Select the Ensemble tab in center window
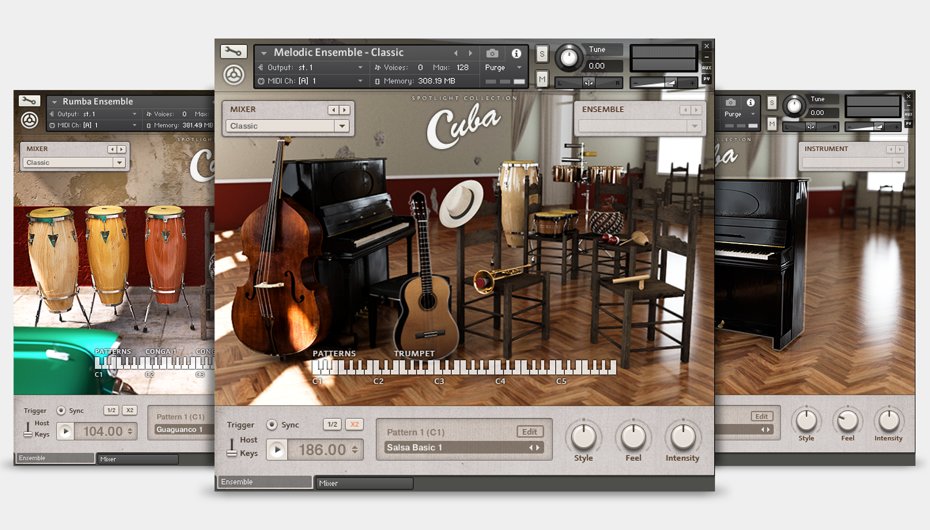The image size is (930, 530). pos(265,482)
